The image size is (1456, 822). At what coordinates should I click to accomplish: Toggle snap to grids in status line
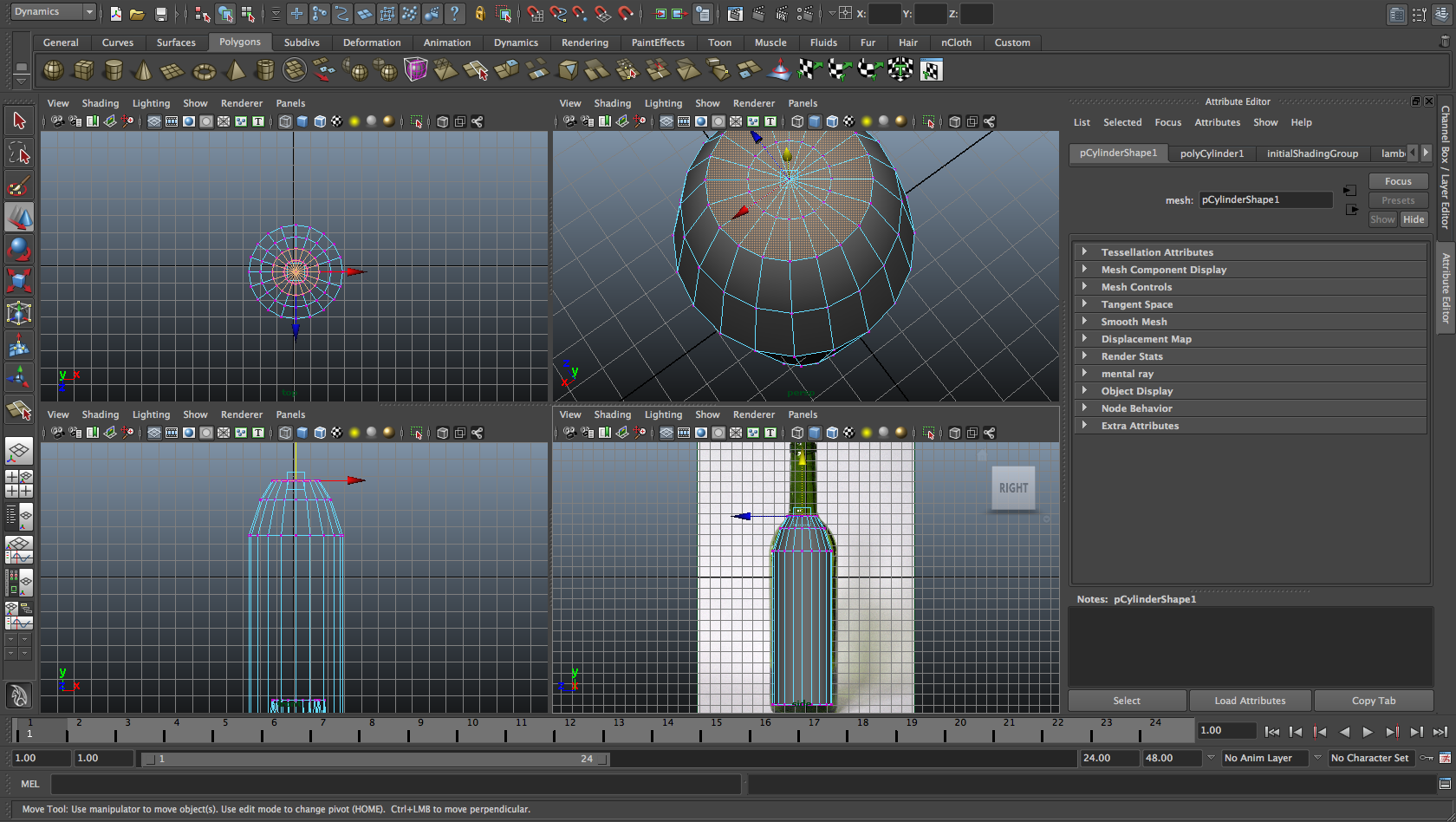[535, 14]
